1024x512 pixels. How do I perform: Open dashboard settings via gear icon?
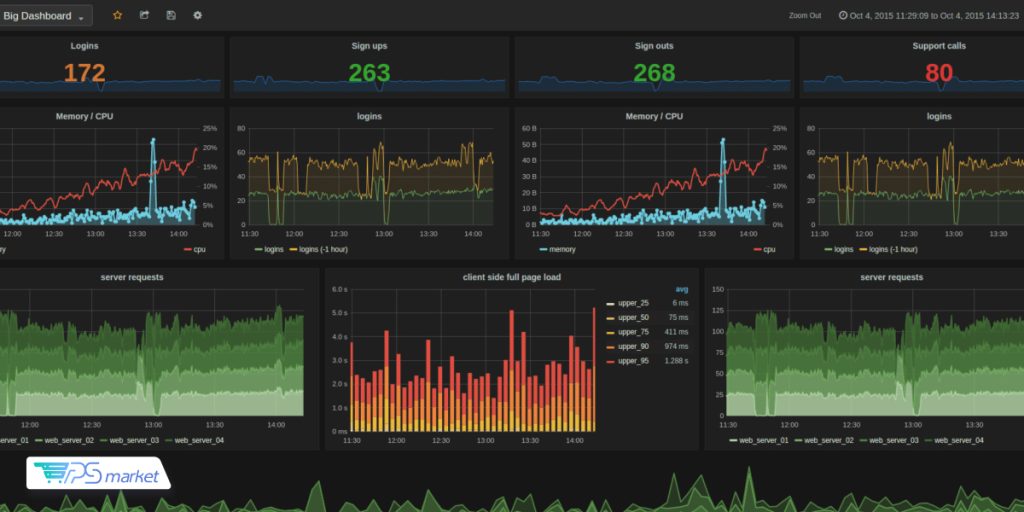197,15
